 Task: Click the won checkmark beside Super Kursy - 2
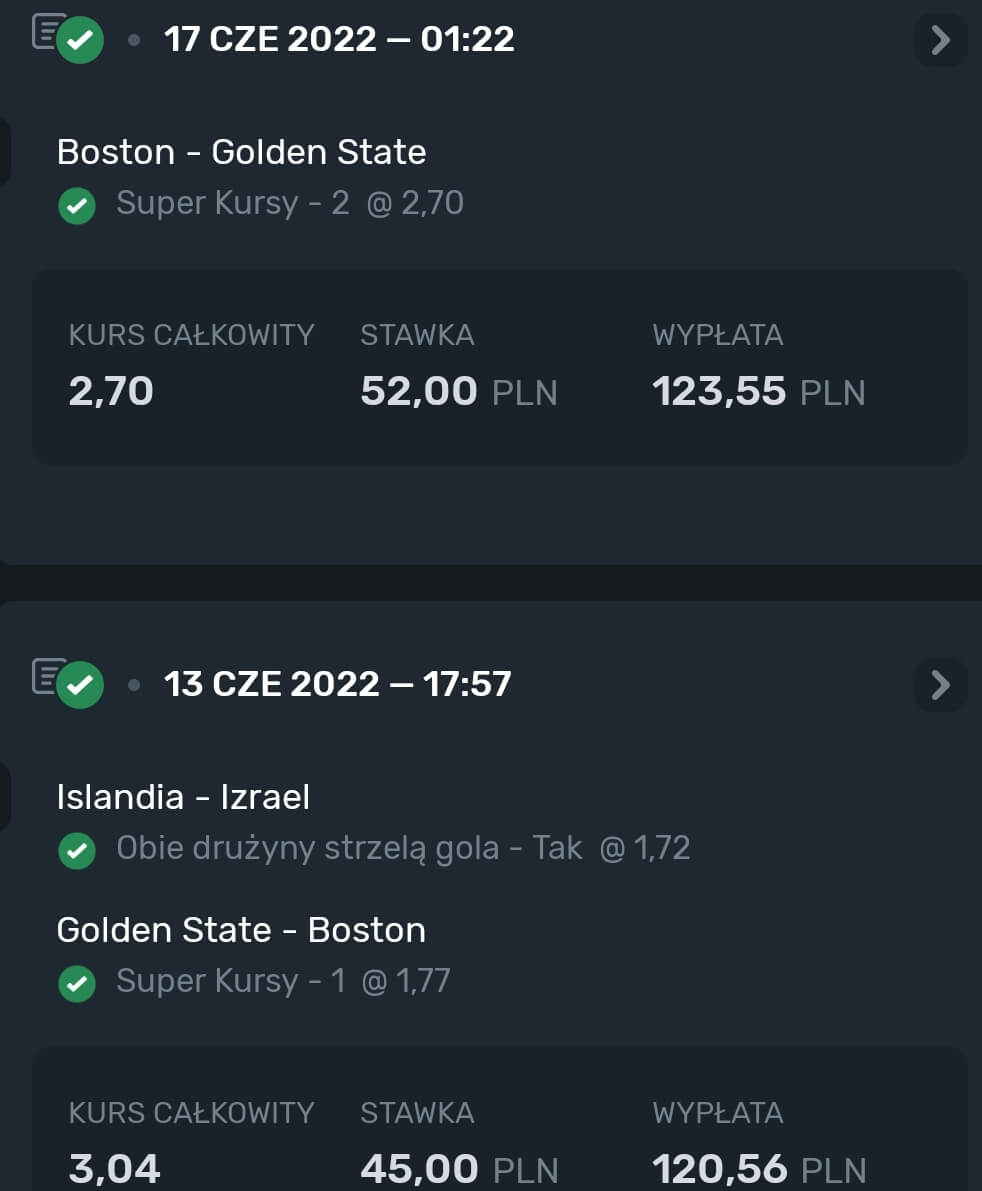[76, 206]
